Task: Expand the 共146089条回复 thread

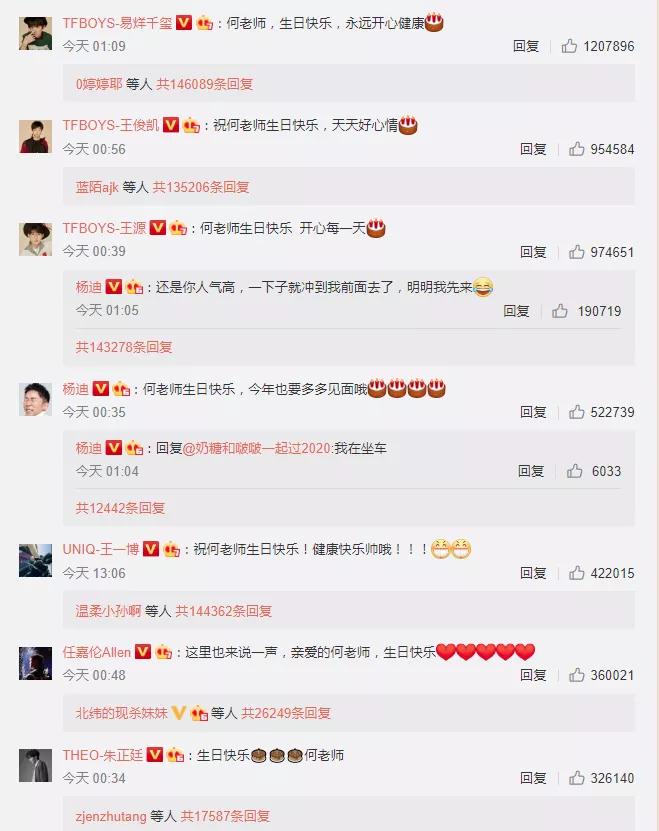Action: click(204, 84)
